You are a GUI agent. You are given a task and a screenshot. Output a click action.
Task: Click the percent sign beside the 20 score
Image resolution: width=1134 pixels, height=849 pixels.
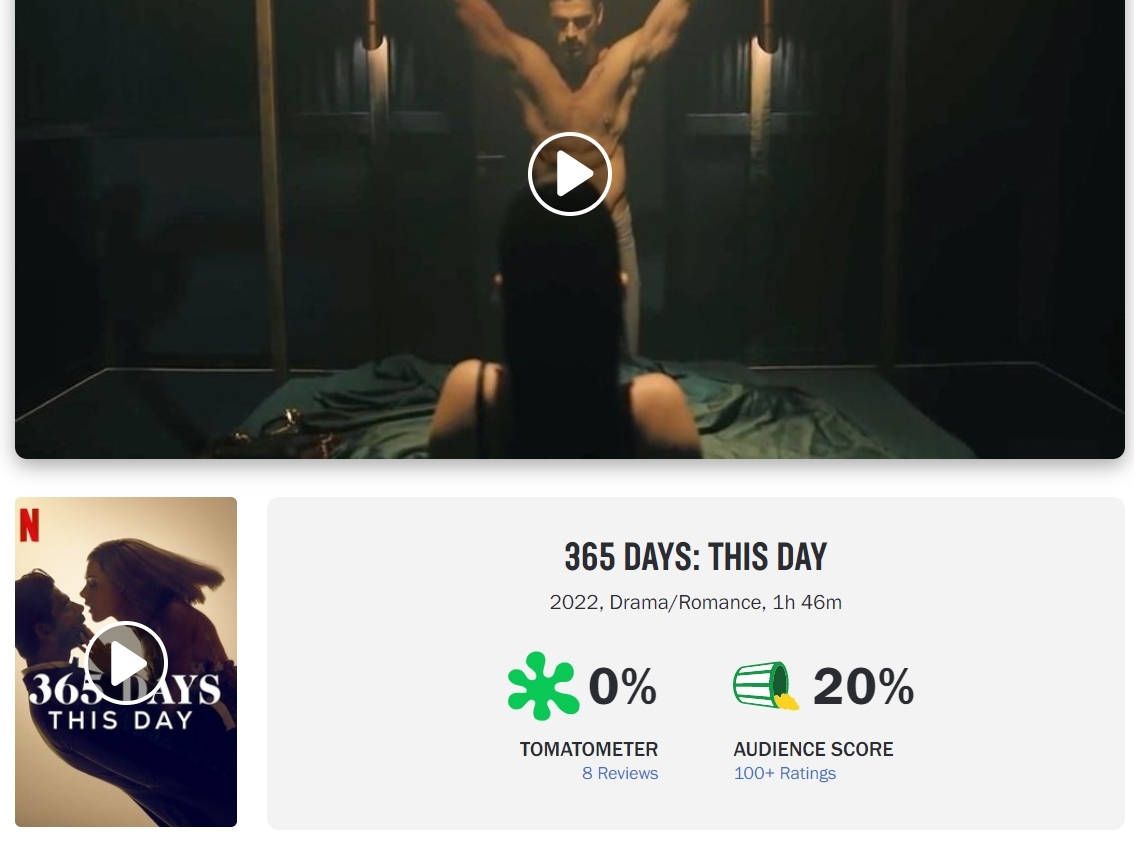[x=897, y=686]
